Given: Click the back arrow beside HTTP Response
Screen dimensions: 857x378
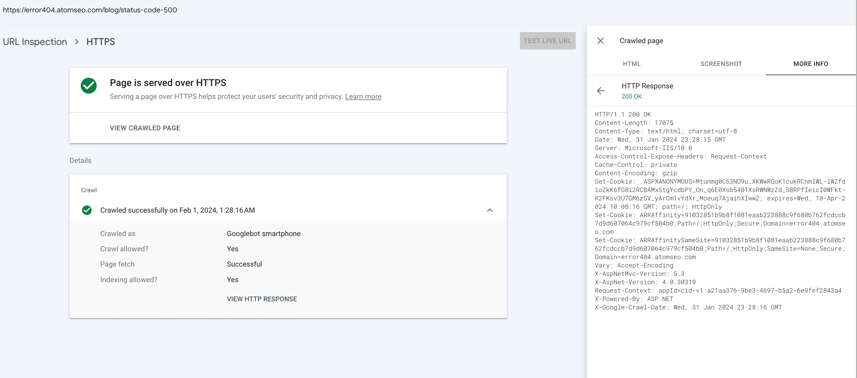Looking at the screenshot, I should [x=601, y=91].
